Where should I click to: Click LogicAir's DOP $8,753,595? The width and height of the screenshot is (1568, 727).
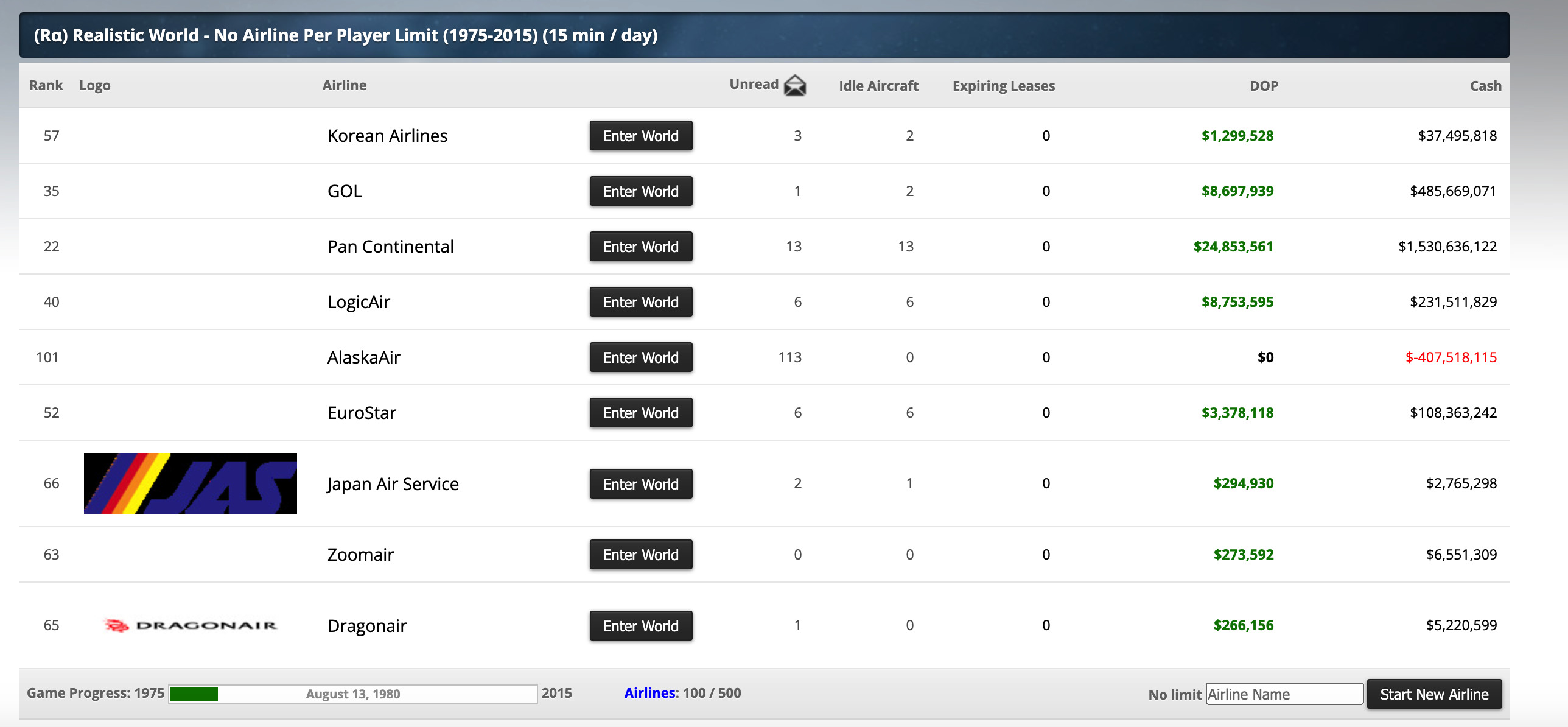point(1237,302)
